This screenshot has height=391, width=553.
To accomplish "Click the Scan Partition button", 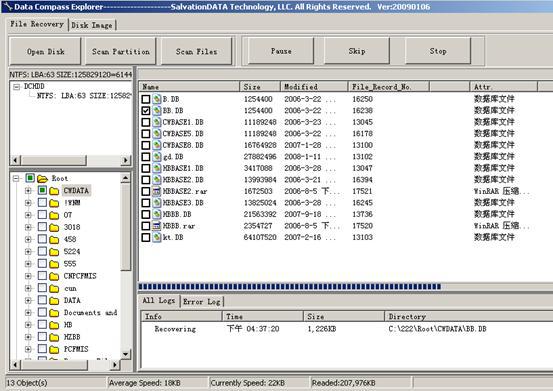I will pyautogui.click(x=121, y=51).
